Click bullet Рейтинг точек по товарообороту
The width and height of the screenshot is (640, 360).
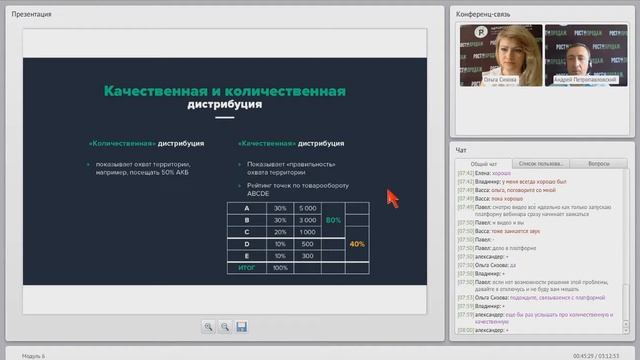pos(298,189)
